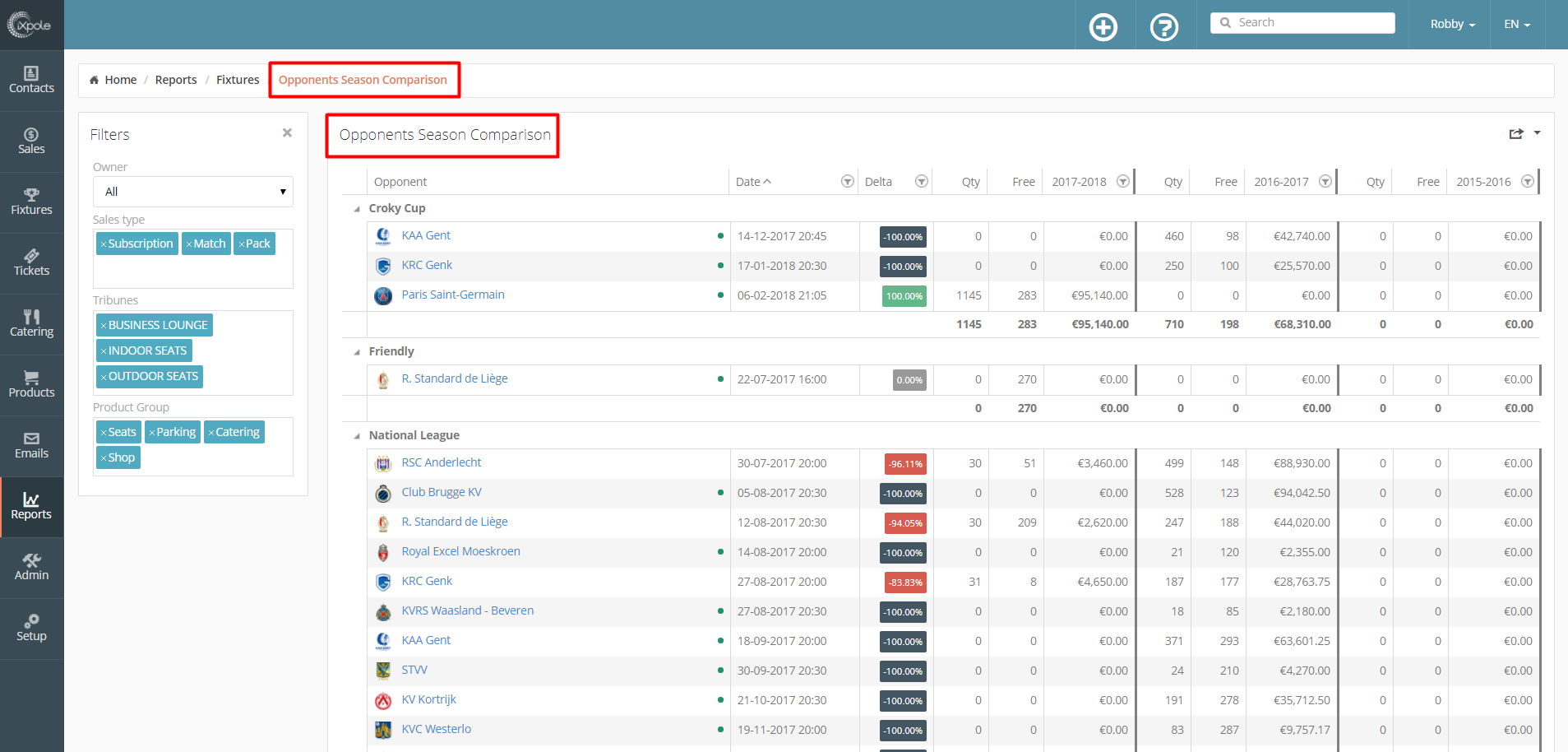Open Royal Excel Moeskroen link

point(460,551)
